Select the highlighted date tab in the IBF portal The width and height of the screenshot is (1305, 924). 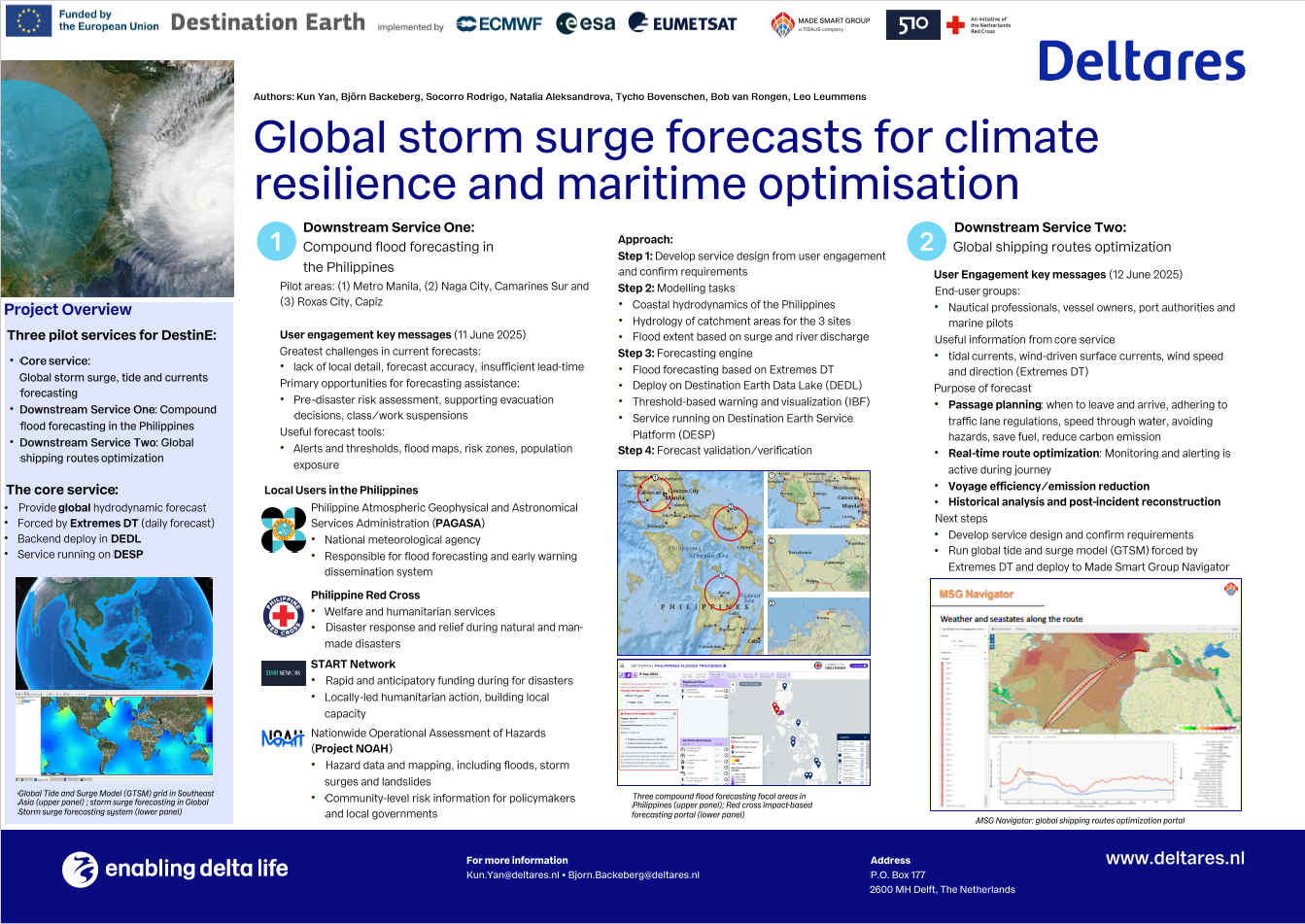click(715, 675)
